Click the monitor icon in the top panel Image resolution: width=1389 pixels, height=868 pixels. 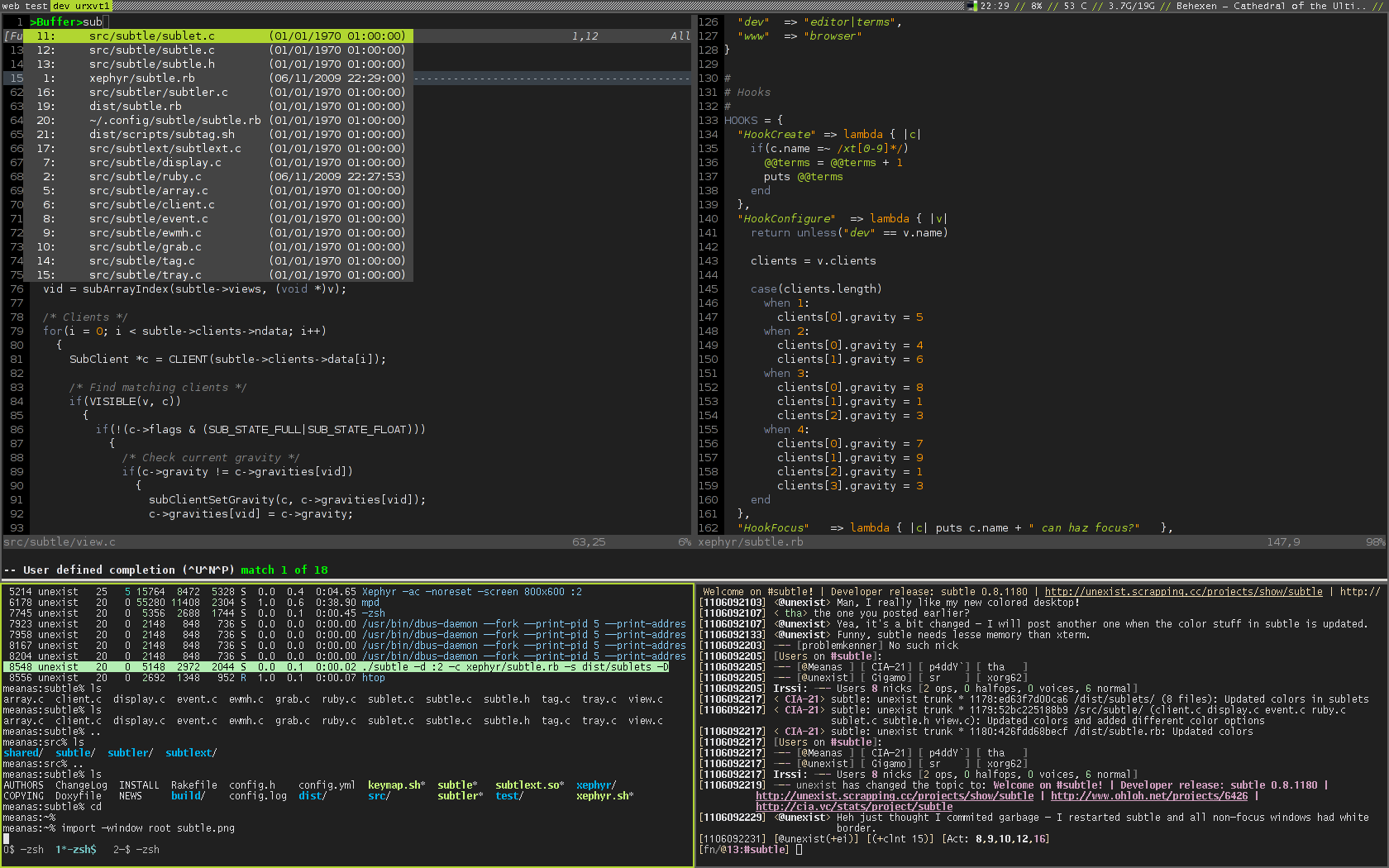point(971,6)
